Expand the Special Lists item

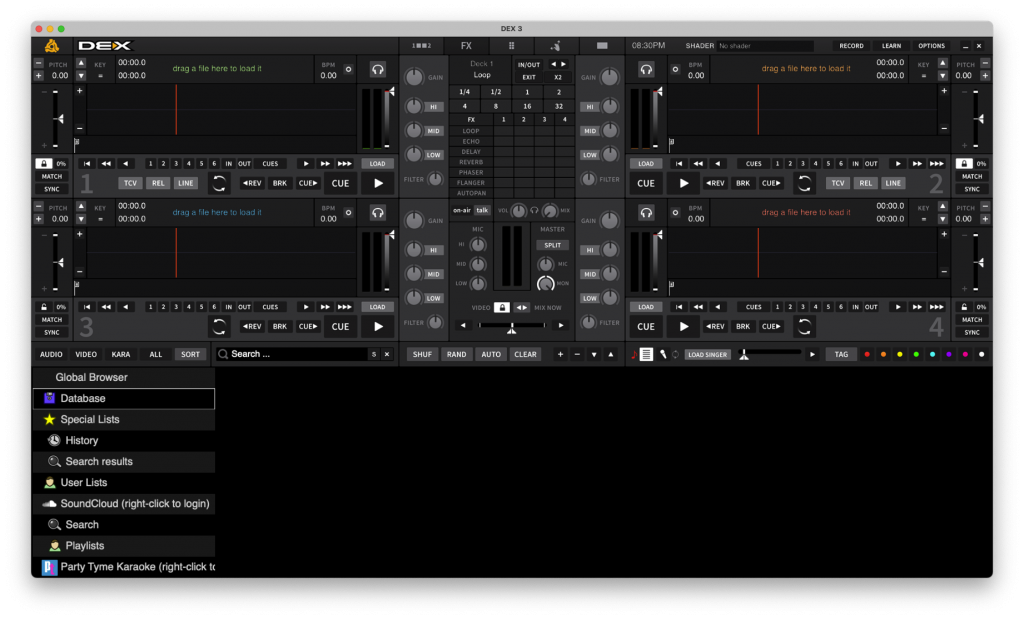(123, 420)
